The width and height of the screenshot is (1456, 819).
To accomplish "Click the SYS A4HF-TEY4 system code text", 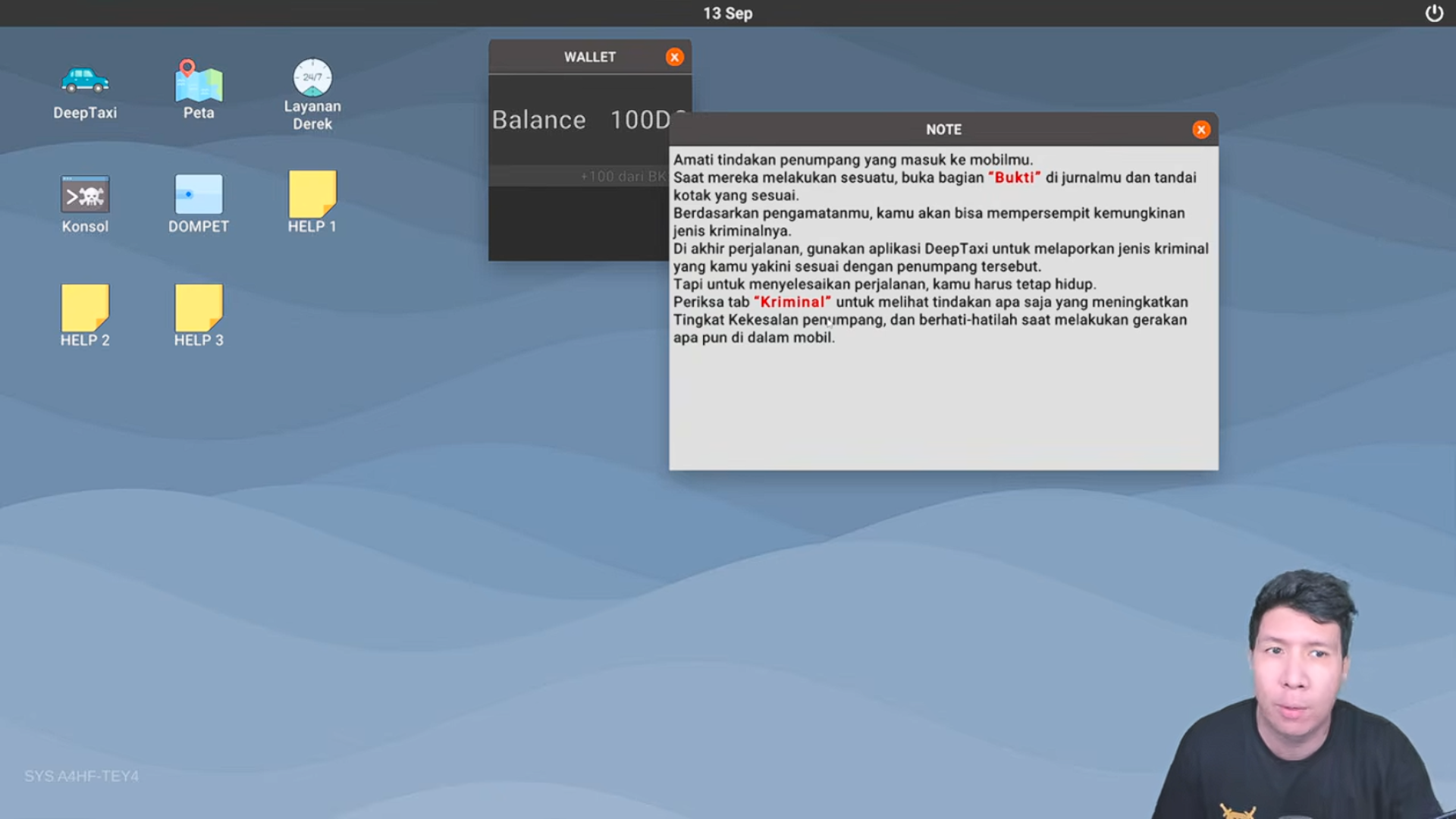I will pos(81,776).
